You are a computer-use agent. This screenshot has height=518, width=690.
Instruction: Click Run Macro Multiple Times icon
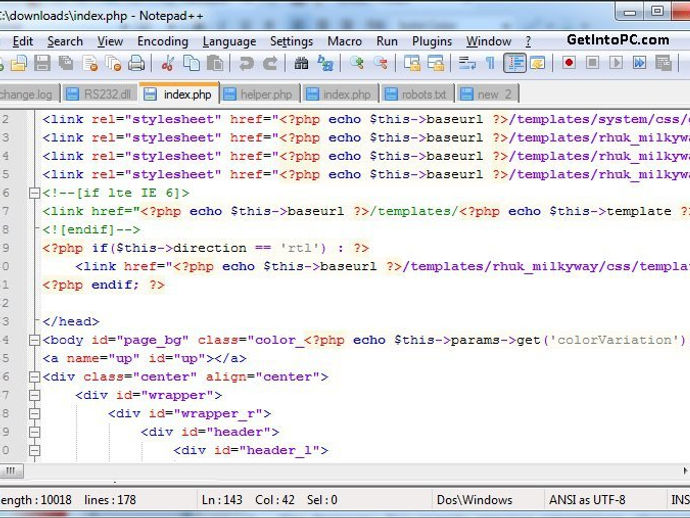pos(639,63)
